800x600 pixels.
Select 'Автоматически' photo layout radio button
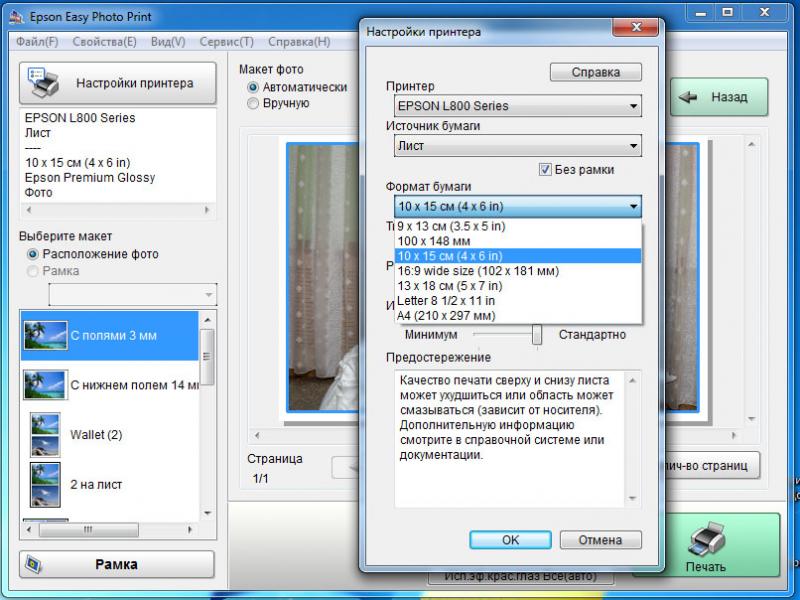(x=253, y=87)
